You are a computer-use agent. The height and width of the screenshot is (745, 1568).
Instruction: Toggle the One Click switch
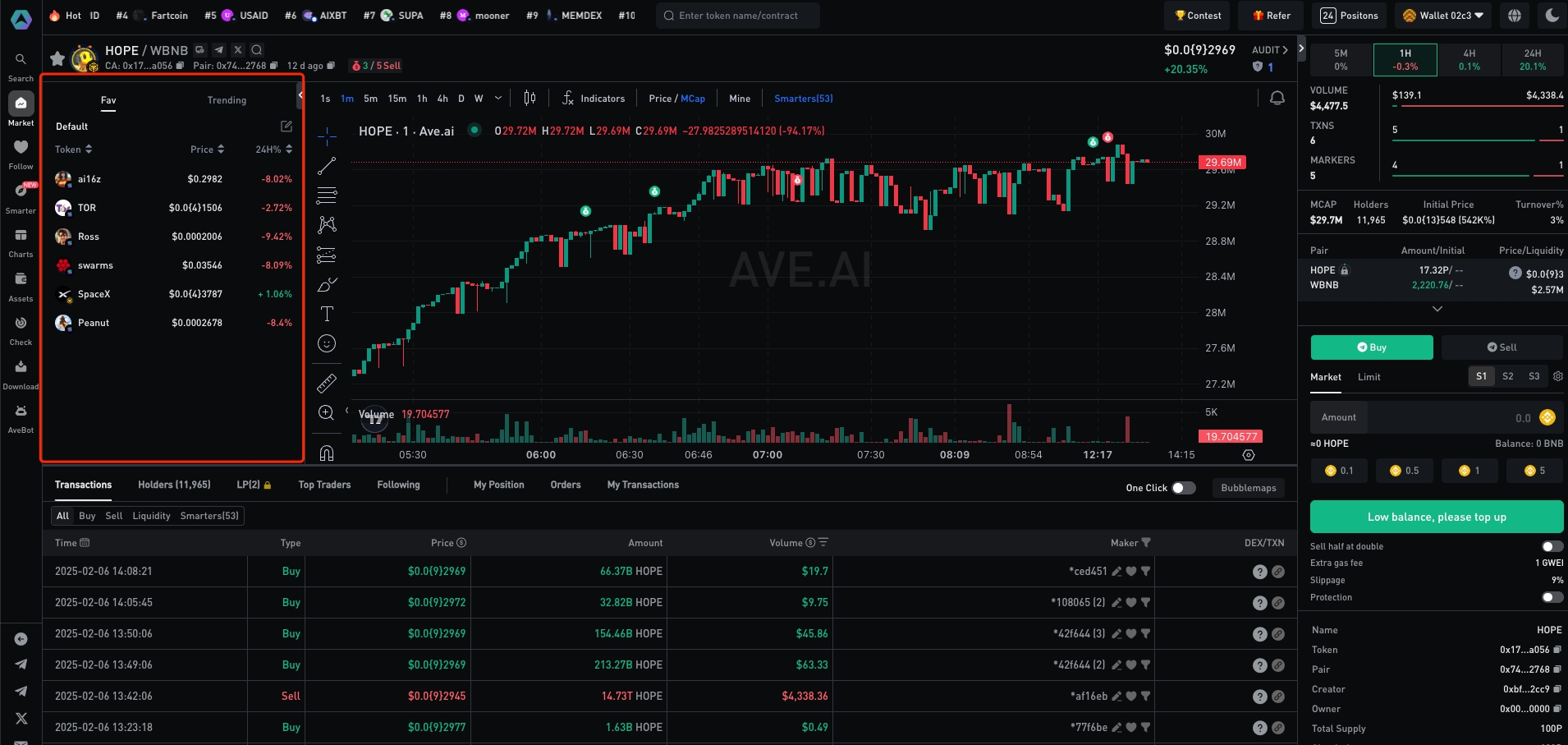[x=1183, y=488]
